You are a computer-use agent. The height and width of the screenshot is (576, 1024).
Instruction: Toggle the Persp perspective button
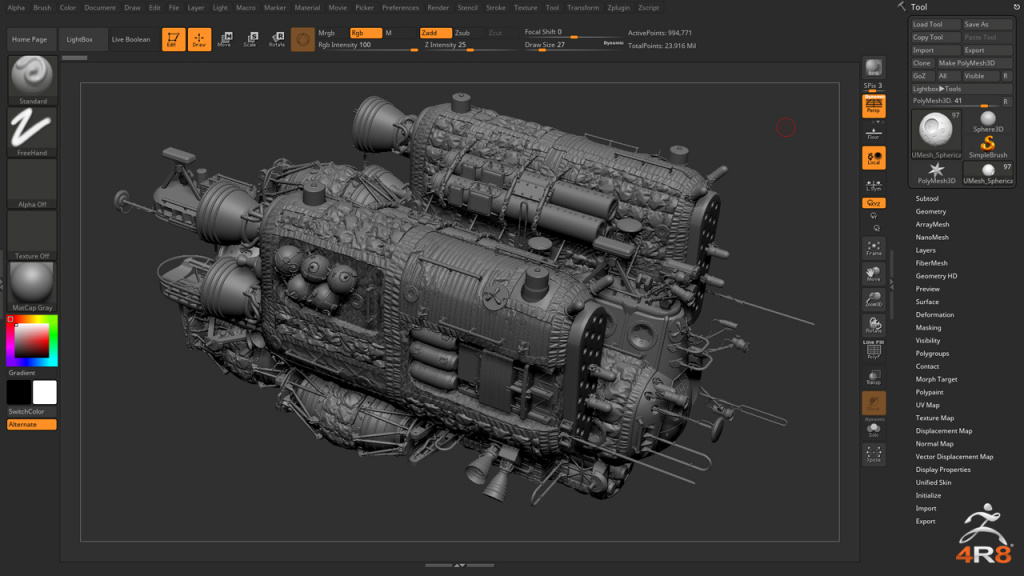[873, 105]
